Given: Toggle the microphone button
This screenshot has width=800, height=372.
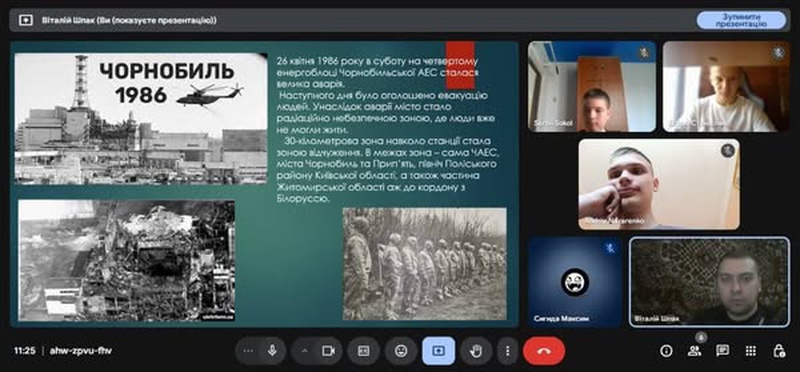Looking at the screenshot, I should tap(272, 351).
